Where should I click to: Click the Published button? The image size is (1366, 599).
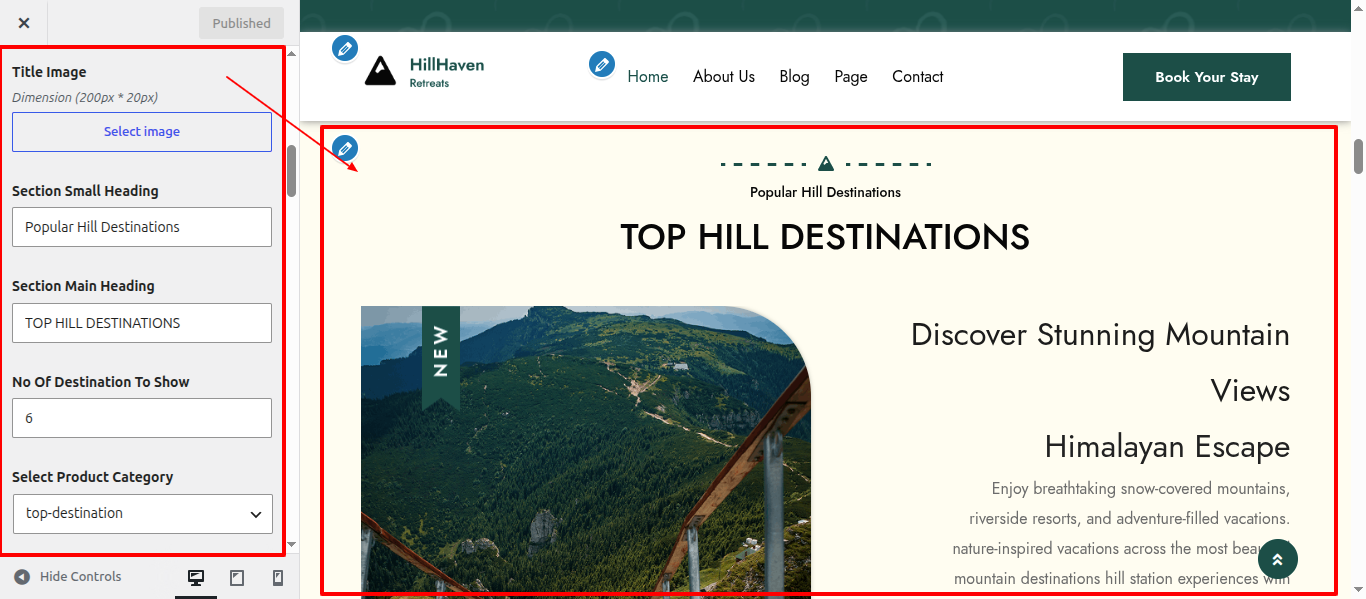click(x=241, y=23)
